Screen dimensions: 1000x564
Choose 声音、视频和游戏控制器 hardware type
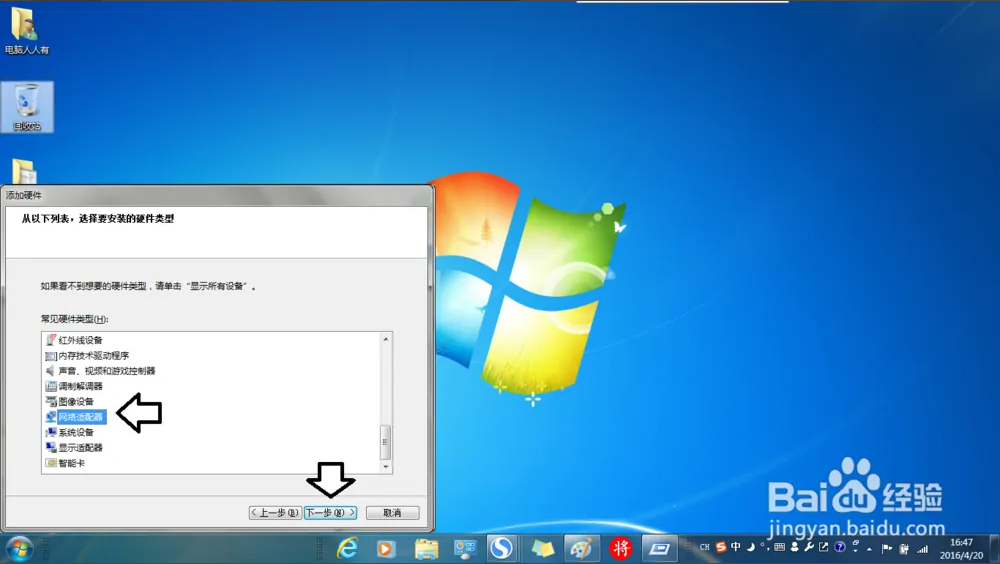[106, 371]
